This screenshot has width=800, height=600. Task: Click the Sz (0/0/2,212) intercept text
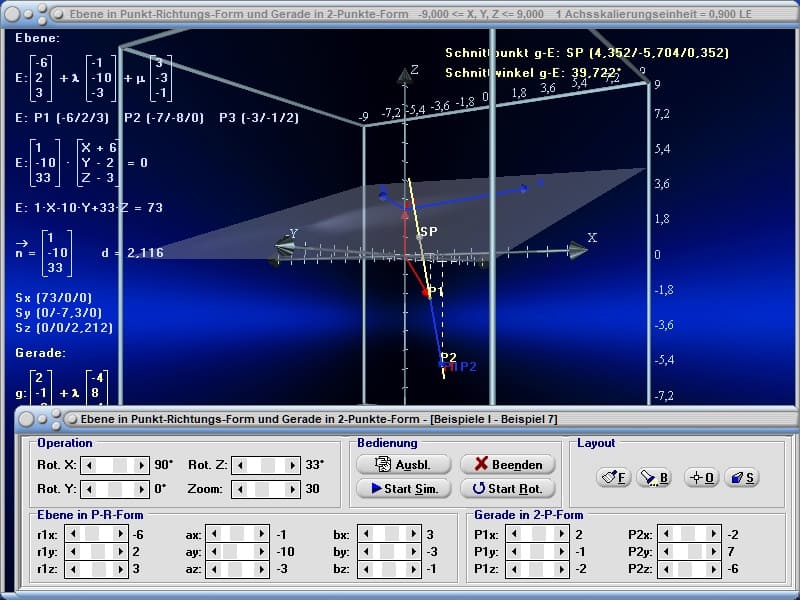64,328
